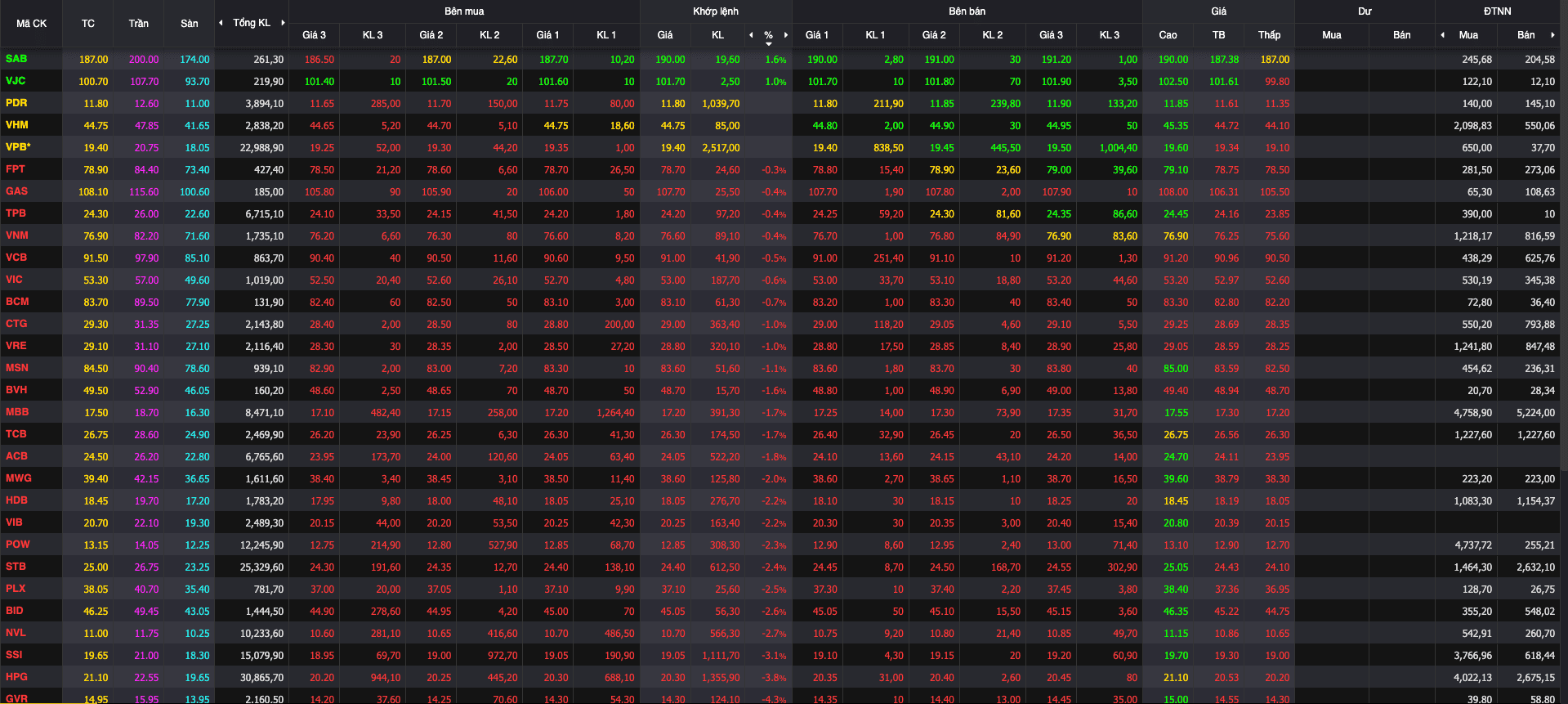Open the FPT ticker symbol
Viewport: 1568px width, 704px height.
point(16,169)
